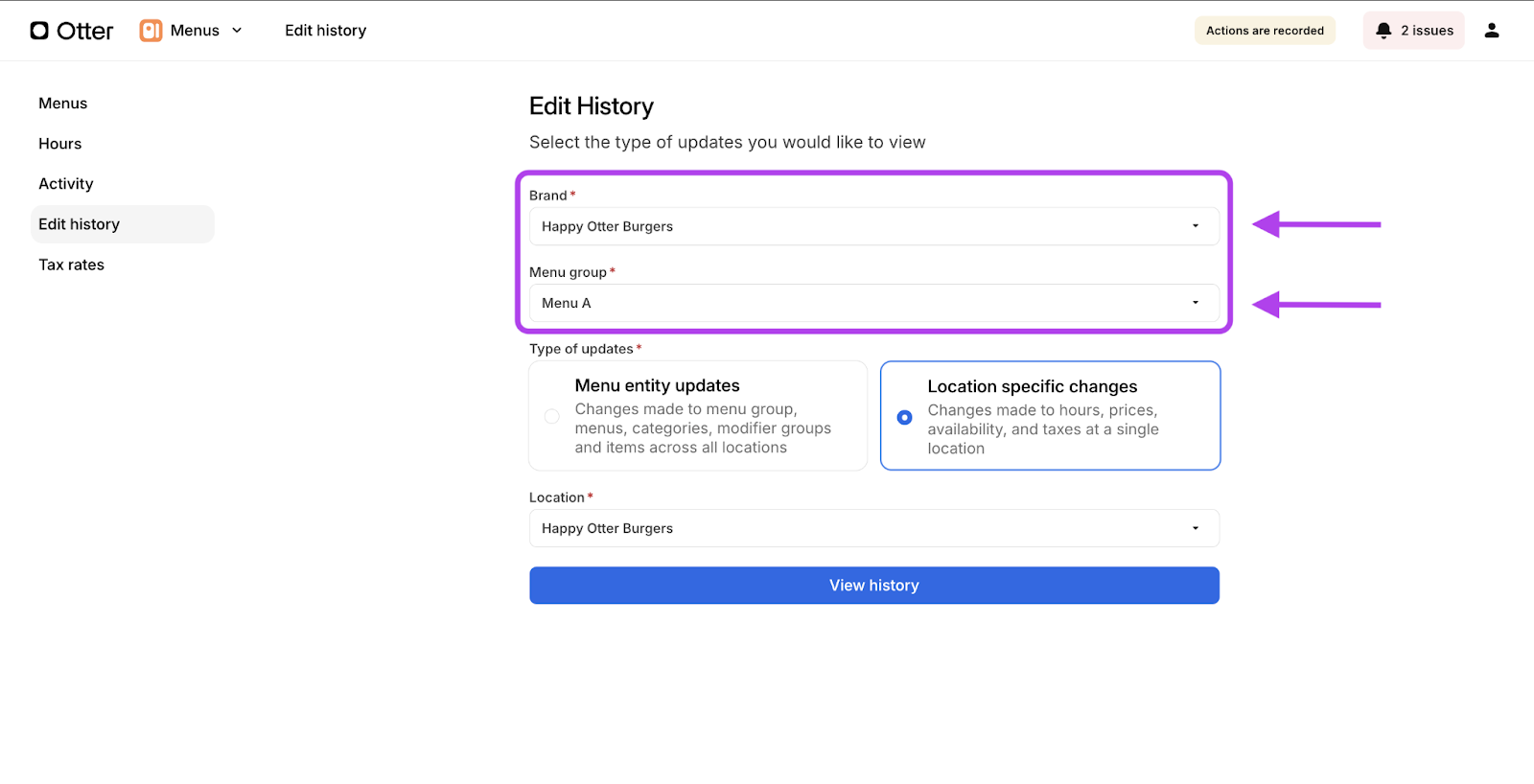Click the Actions are recorded badge
Screen dimensions: 1534x784
pos(1265,31)
